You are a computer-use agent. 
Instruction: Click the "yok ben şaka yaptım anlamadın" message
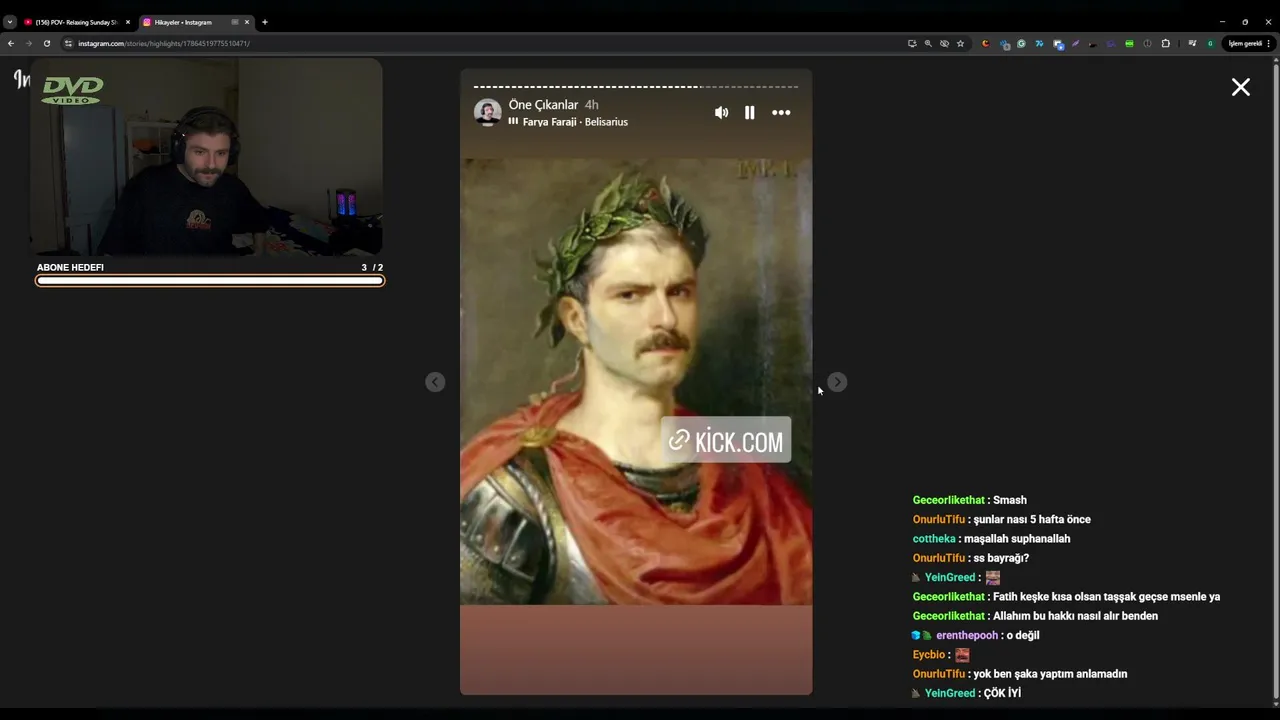coord(1050,674)
